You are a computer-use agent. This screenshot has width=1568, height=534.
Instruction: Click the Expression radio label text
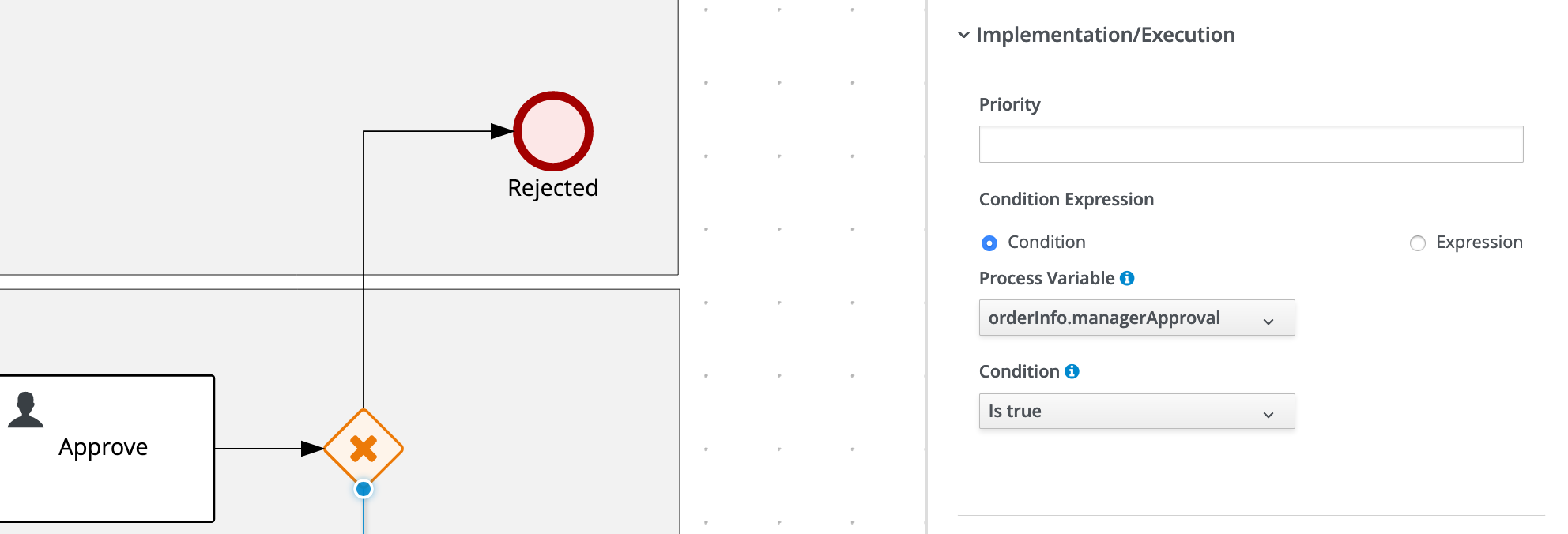tap(1479, 242)
